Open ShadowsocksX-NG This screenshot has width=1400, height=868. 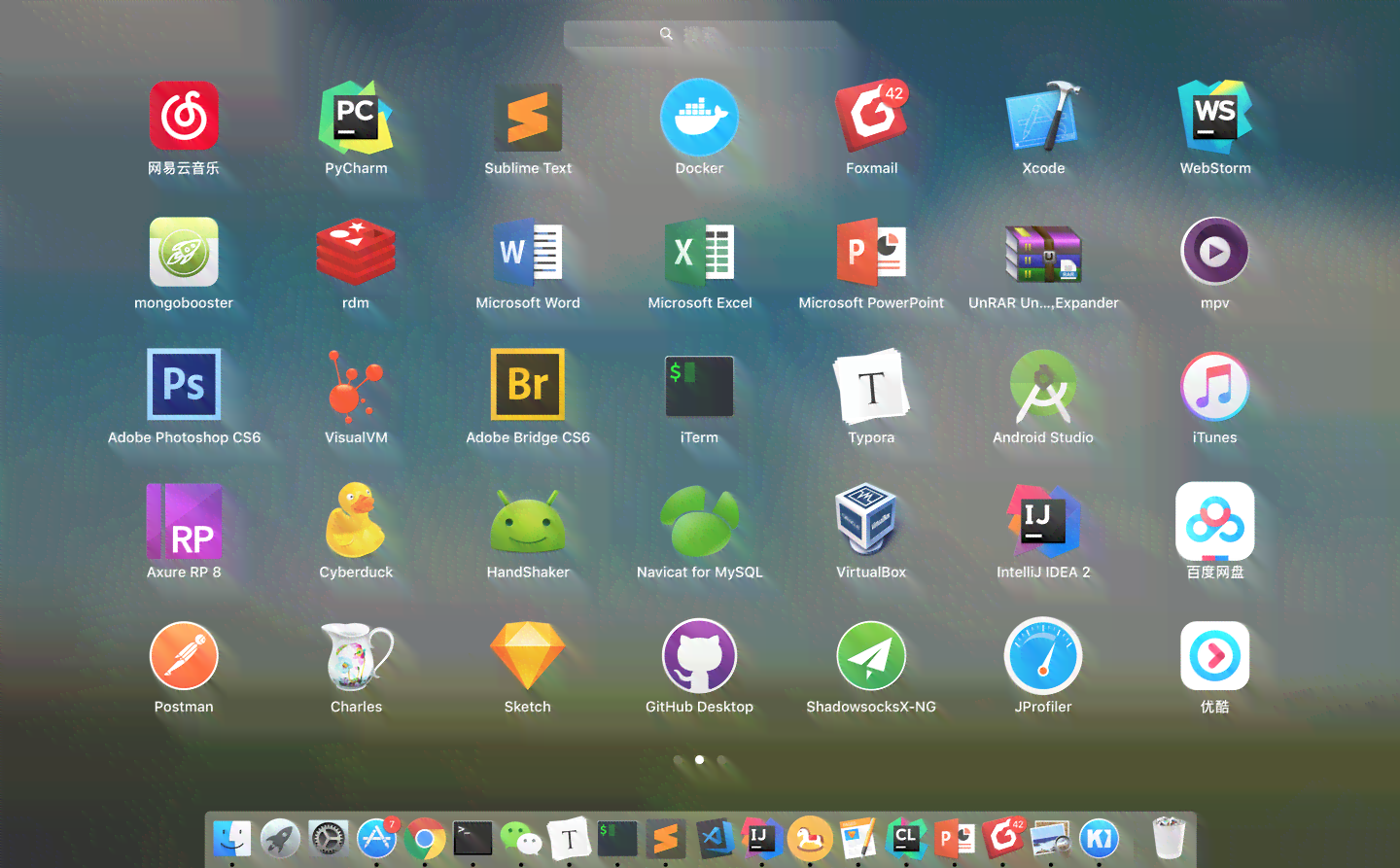871,656
